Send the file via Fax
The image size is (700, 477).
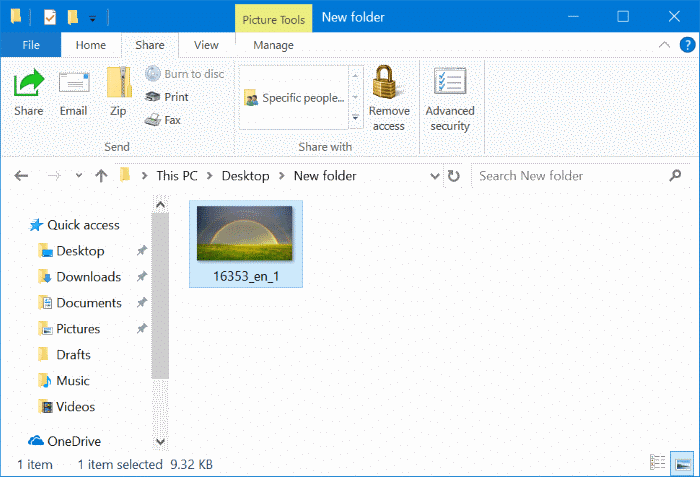[x=163, y=120]
